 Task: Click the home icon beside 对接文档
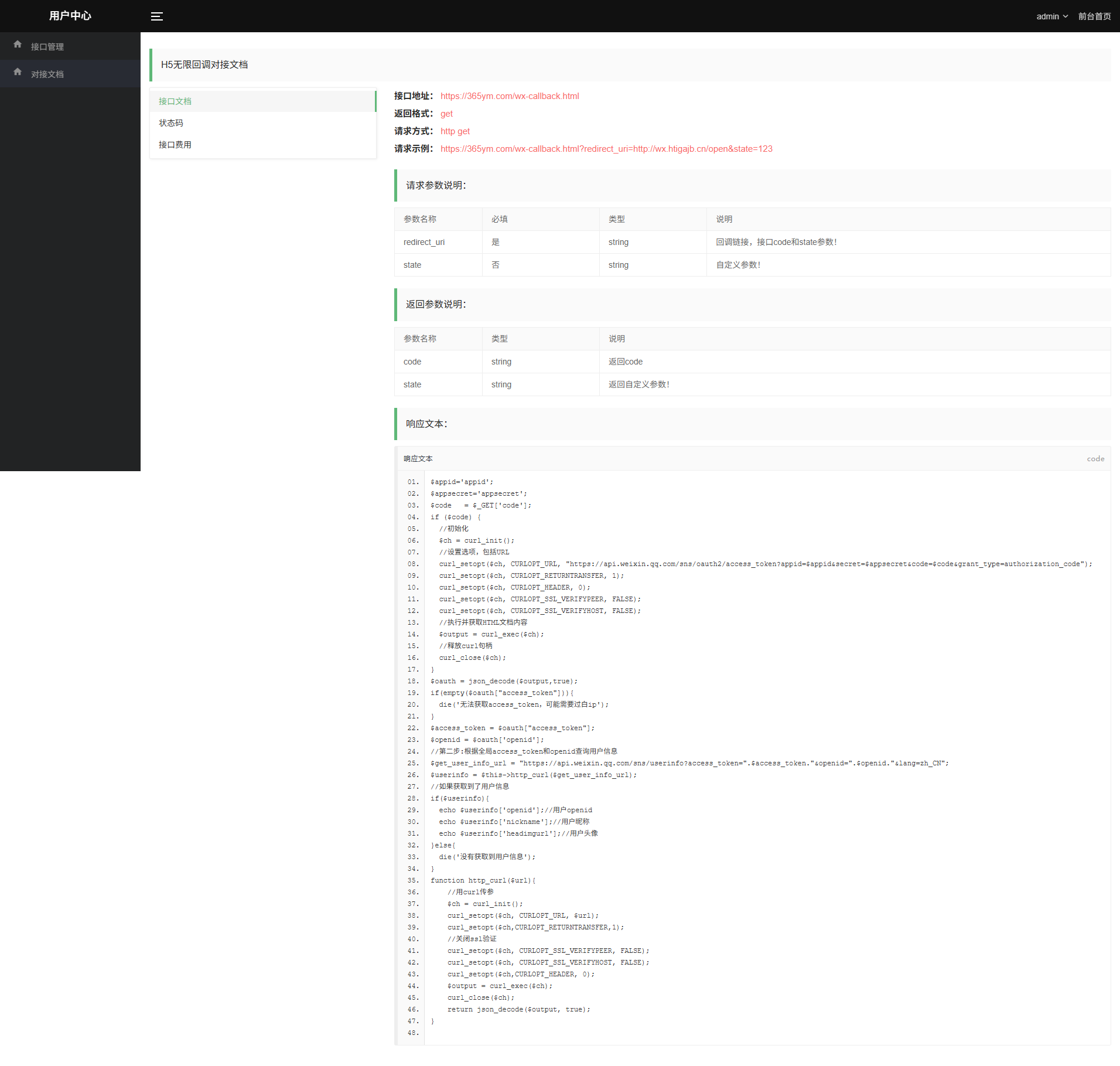point(18,72)
